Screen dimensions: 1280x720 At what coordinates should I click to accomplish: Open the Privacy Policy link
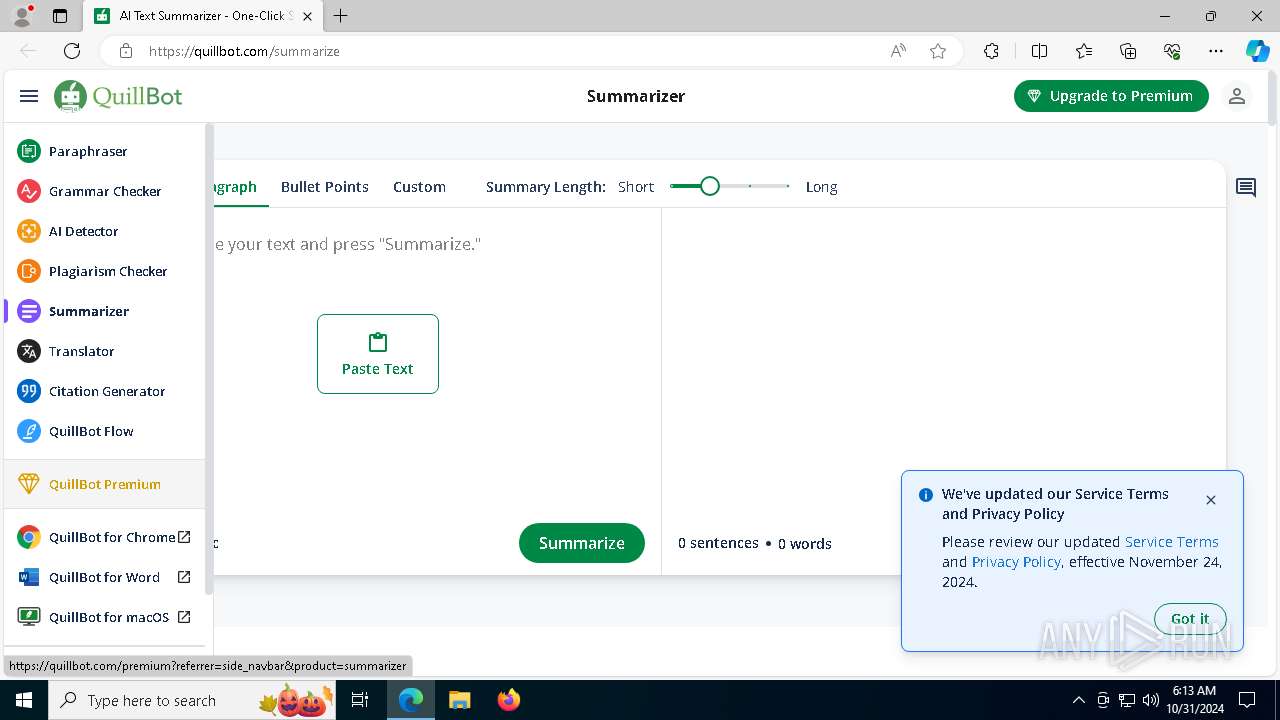point(1016,562)
